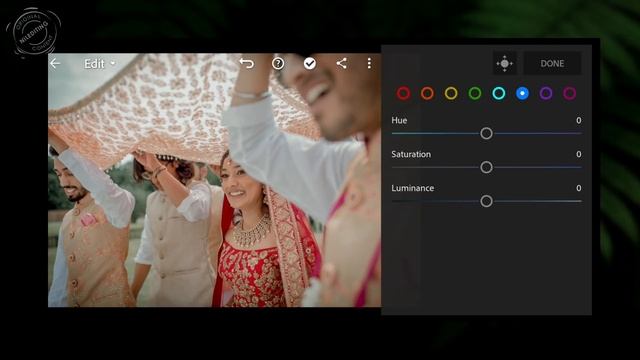Open the Edit mode dropdown
Image resolution: width=640 pixels, height=360 pixels.
[x=100, y=64]
